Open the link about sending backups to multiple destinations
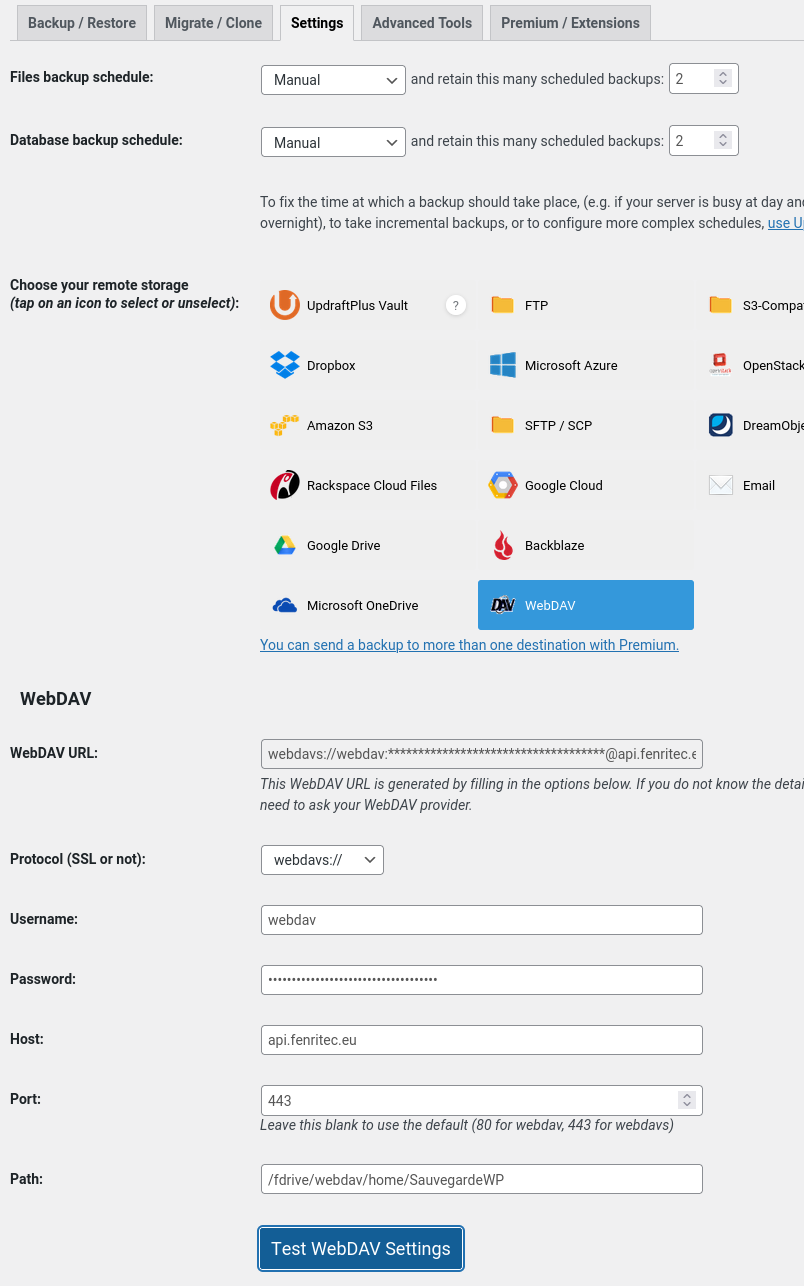The width and height of the screenshot is (804, 1286). (x=469, y=645)
